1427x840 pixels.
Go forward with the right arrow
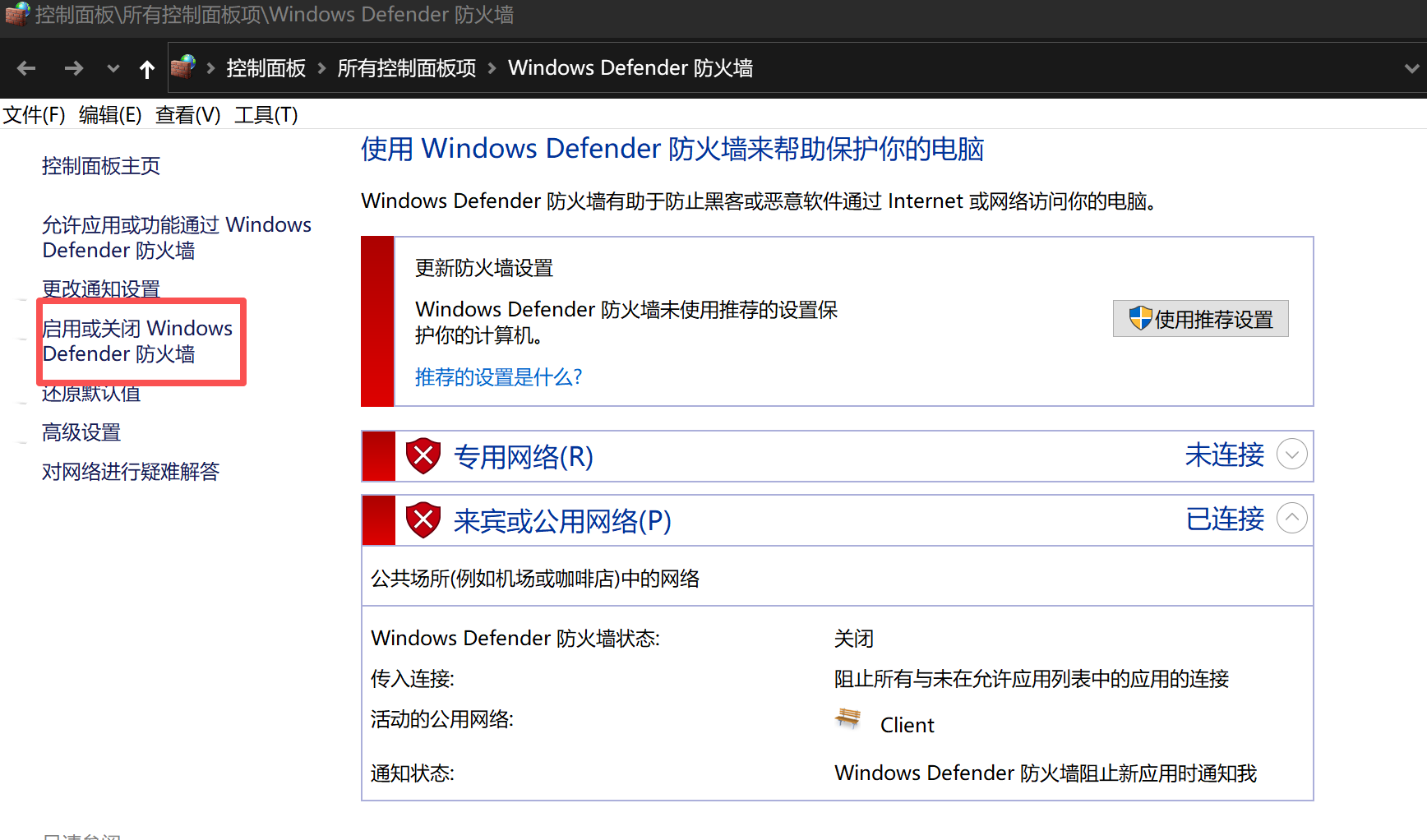click(x=74, y=68)
